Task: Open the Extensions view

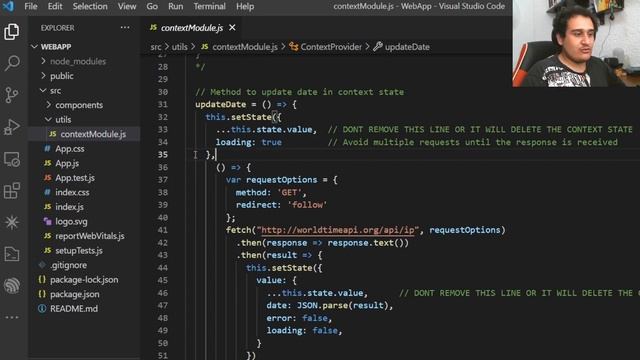Action: click(11, 191)
